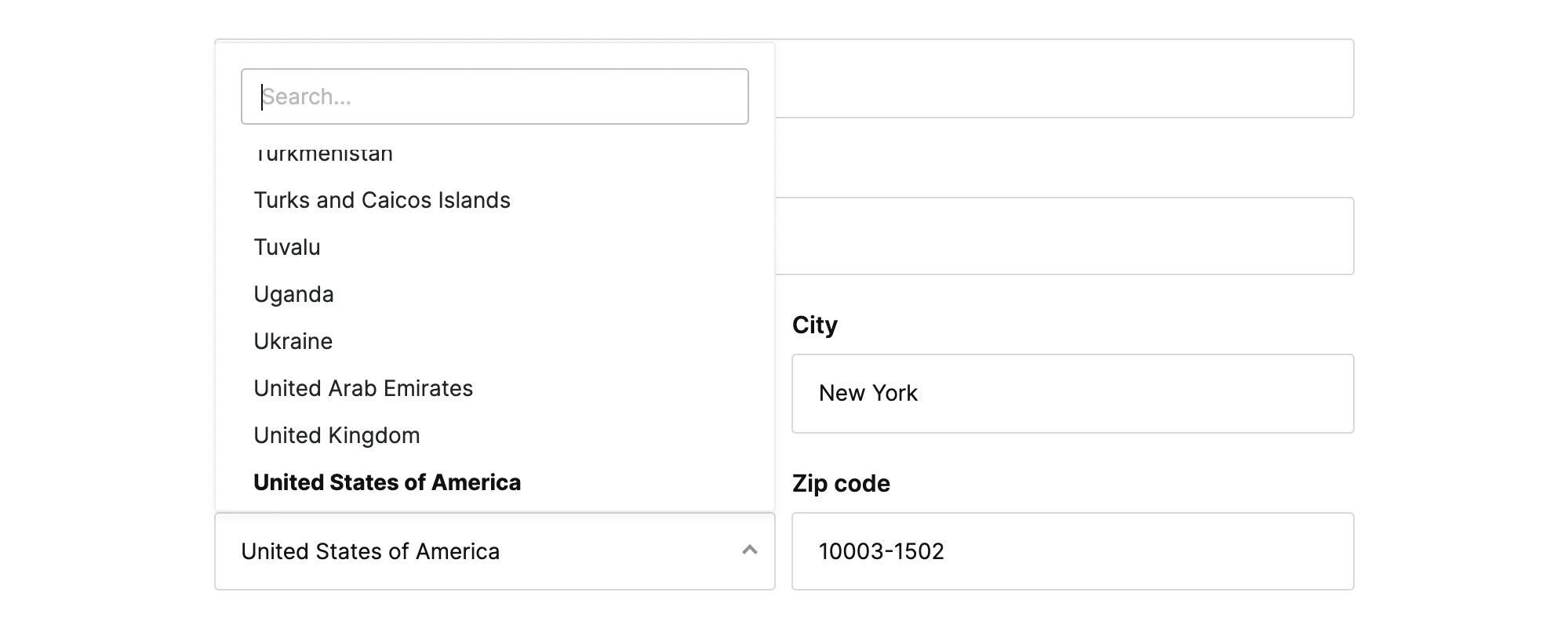Screen dimensions: 1568x625
Task: Click the 10003-1502 zip value
Action: [x=881, y=551]
